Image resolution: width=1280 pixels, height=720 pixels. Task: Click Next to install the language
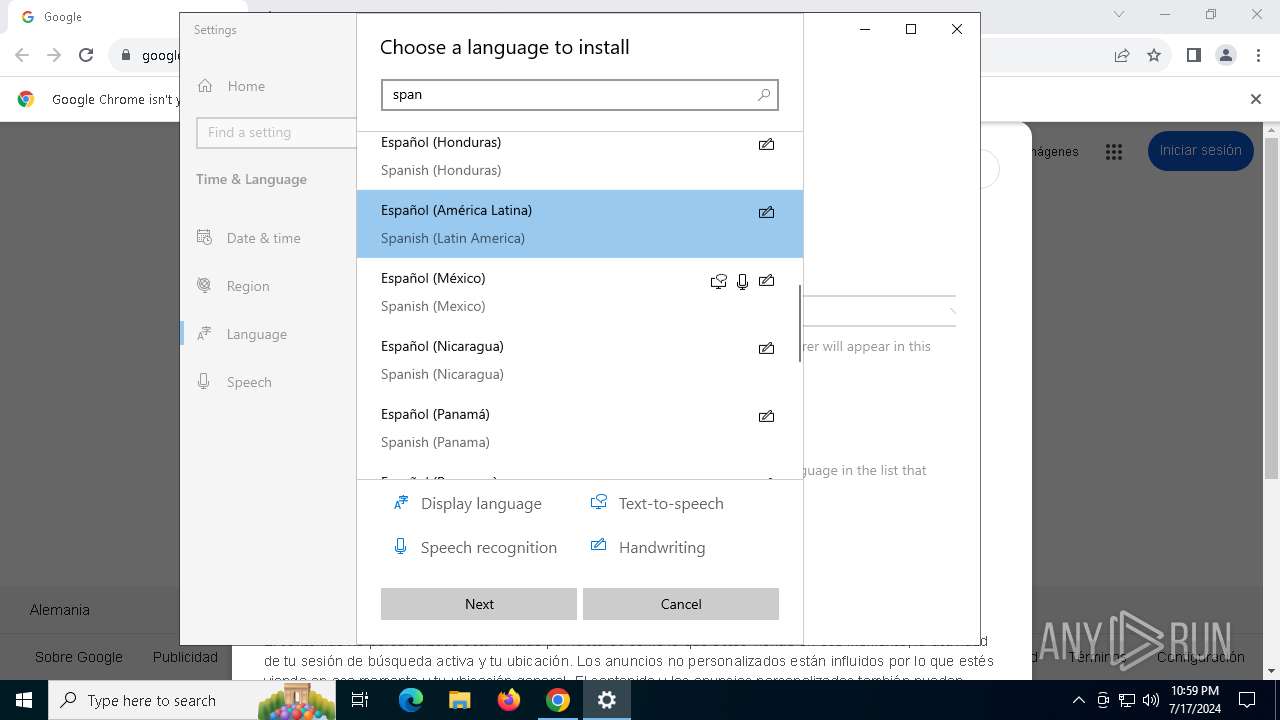479,604
